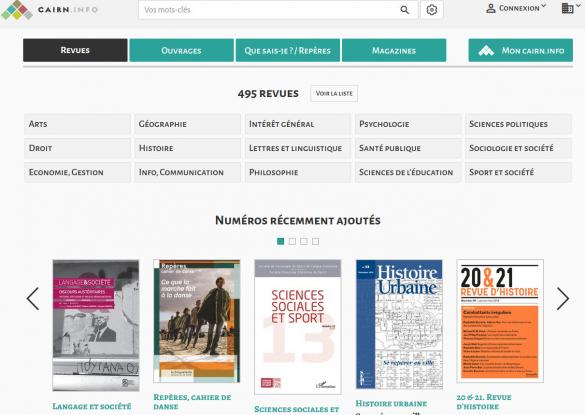The height and width of the screenshot is (415, 585).
Task: Select third carousel page indicator
Action: [304, 241]
